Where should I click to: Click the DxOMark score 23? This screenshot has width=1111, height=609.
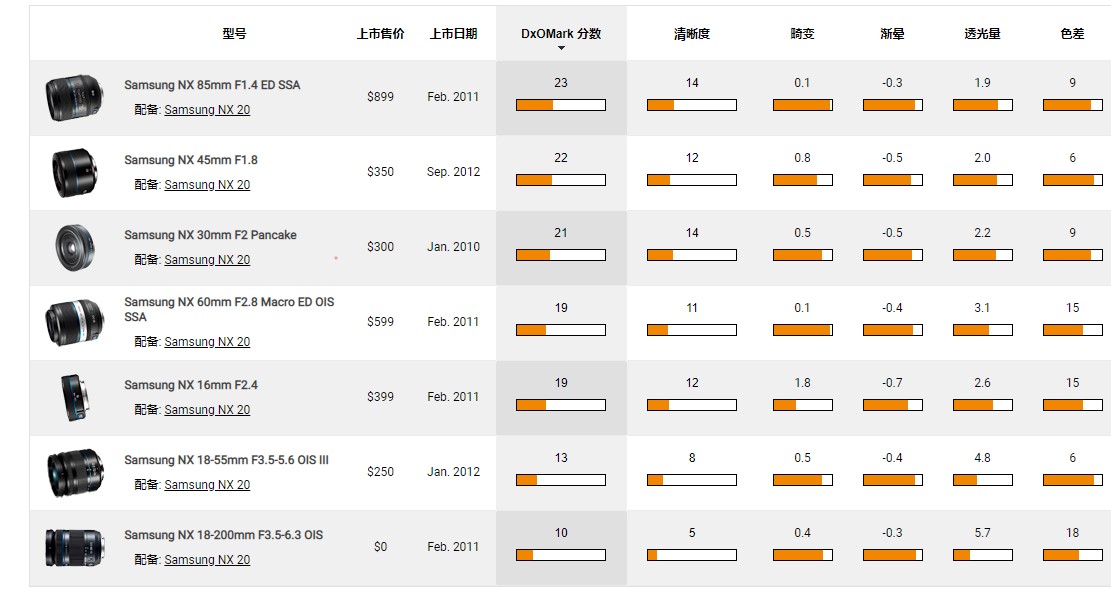(x=561, y=84)
